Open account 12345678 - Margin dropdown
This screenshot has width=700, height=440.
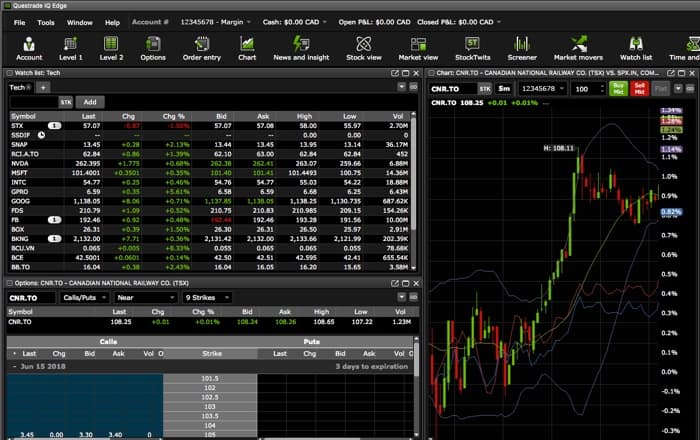(215, 22)
